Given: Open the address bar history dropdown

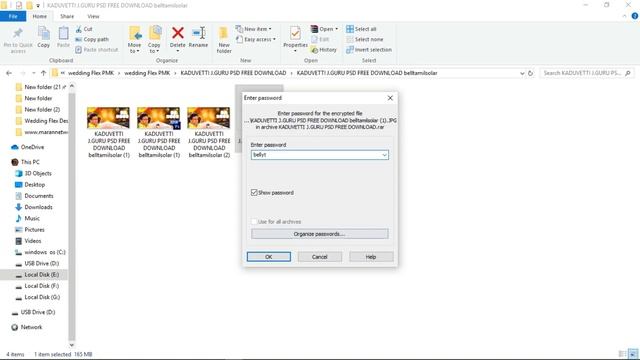Looking at the screenshot, I should pyautogui.click(x=522, y=73).
